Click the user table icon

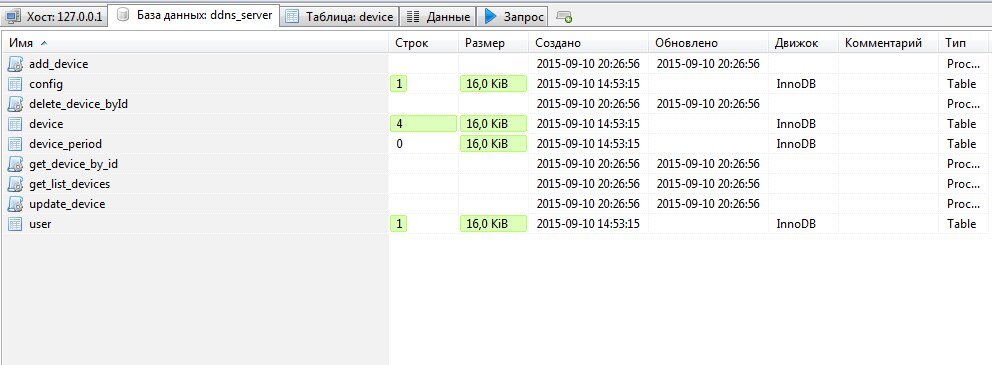(x=16, y=224)
